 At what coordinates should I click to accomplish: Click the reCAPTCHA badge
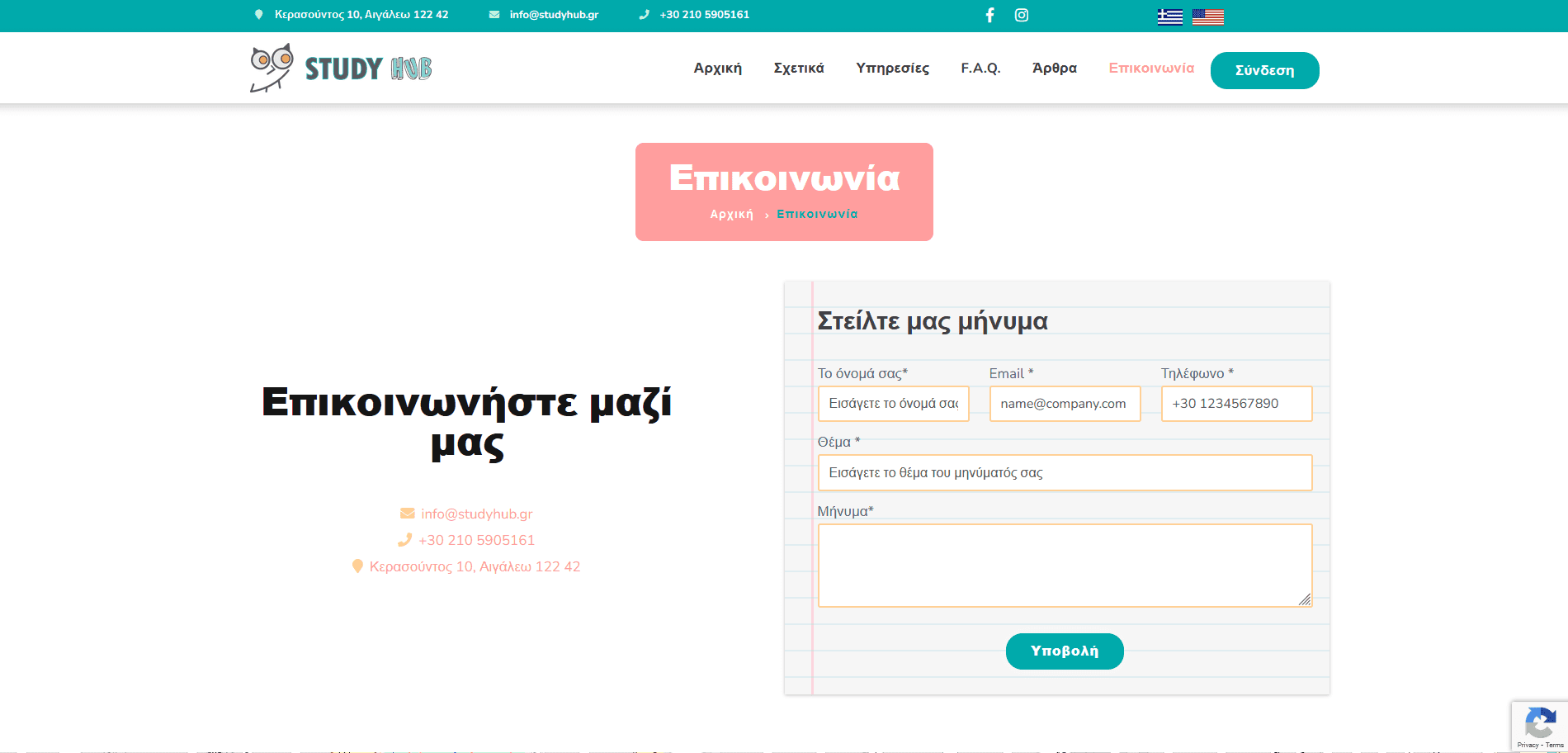1540,727
